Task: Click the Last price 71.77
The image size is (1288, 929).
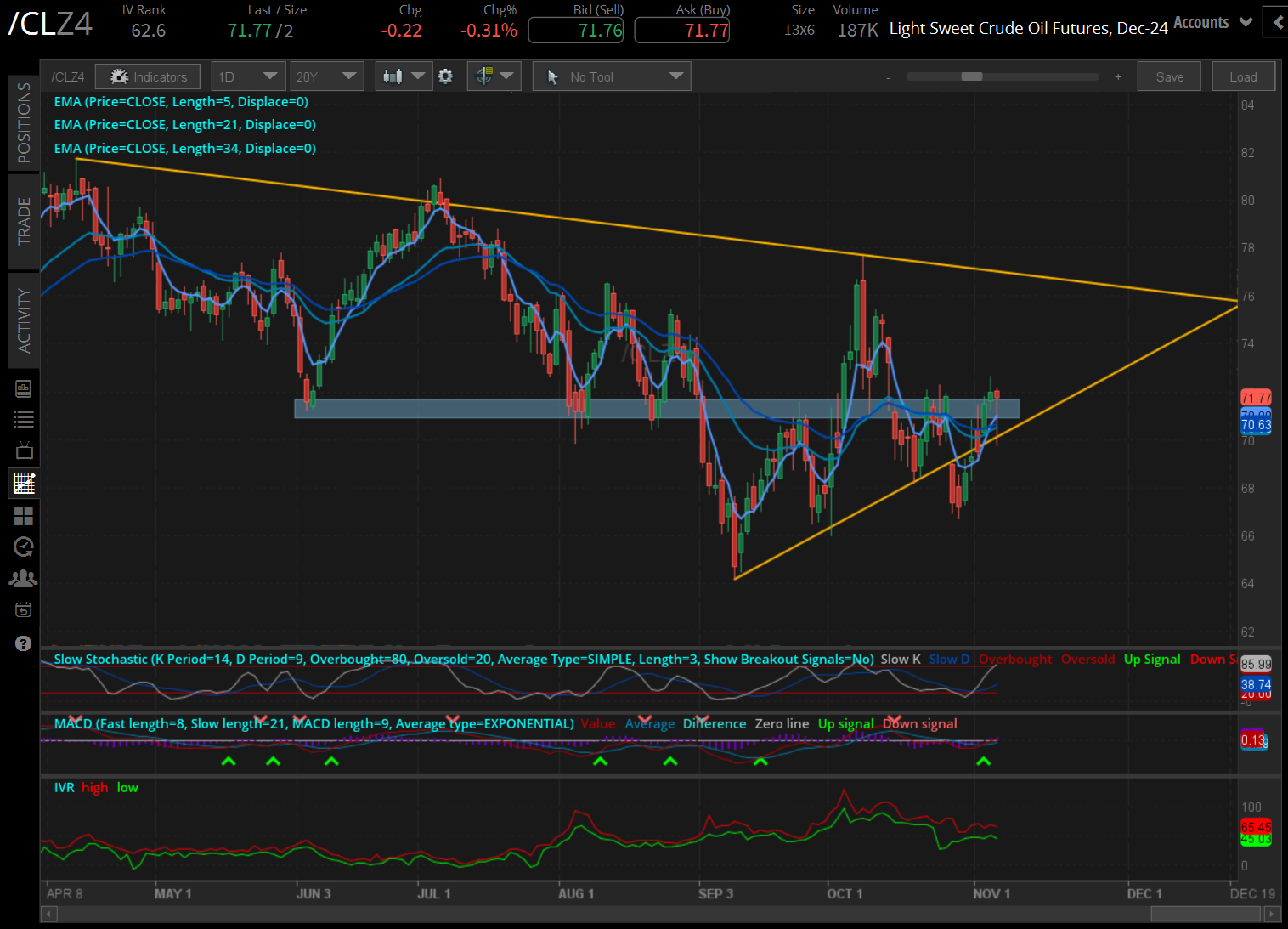Action: pyautogui.click(x=249, y=31)
